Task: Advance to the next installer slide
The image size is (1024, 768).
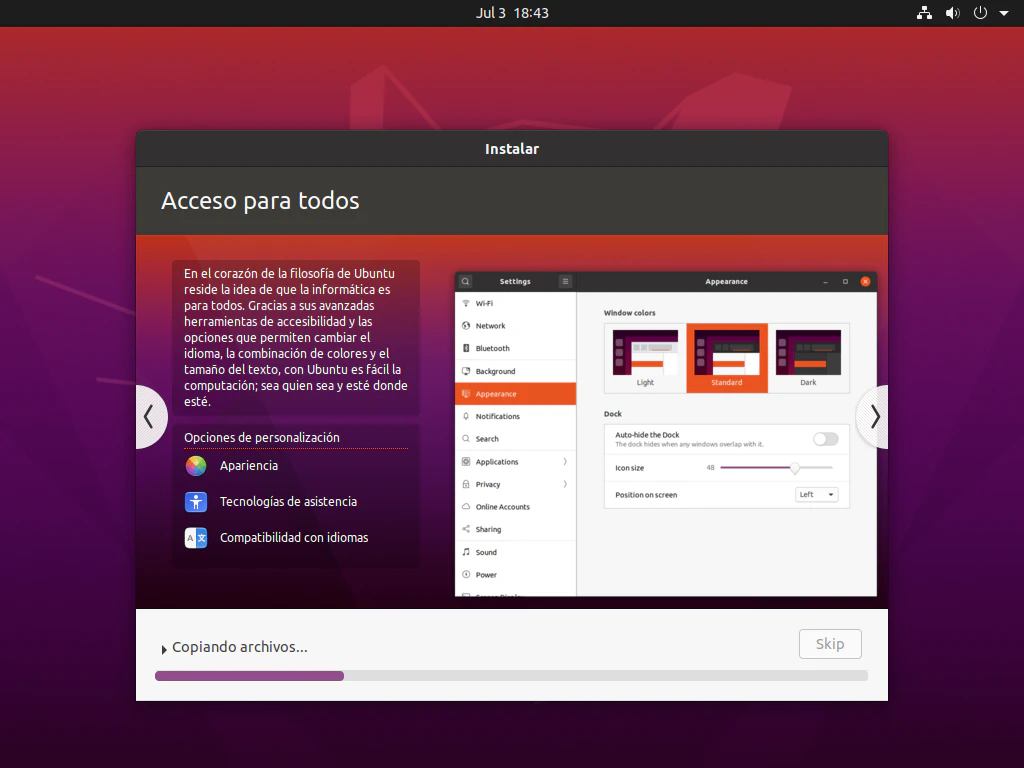Action: tap(874, 417)
